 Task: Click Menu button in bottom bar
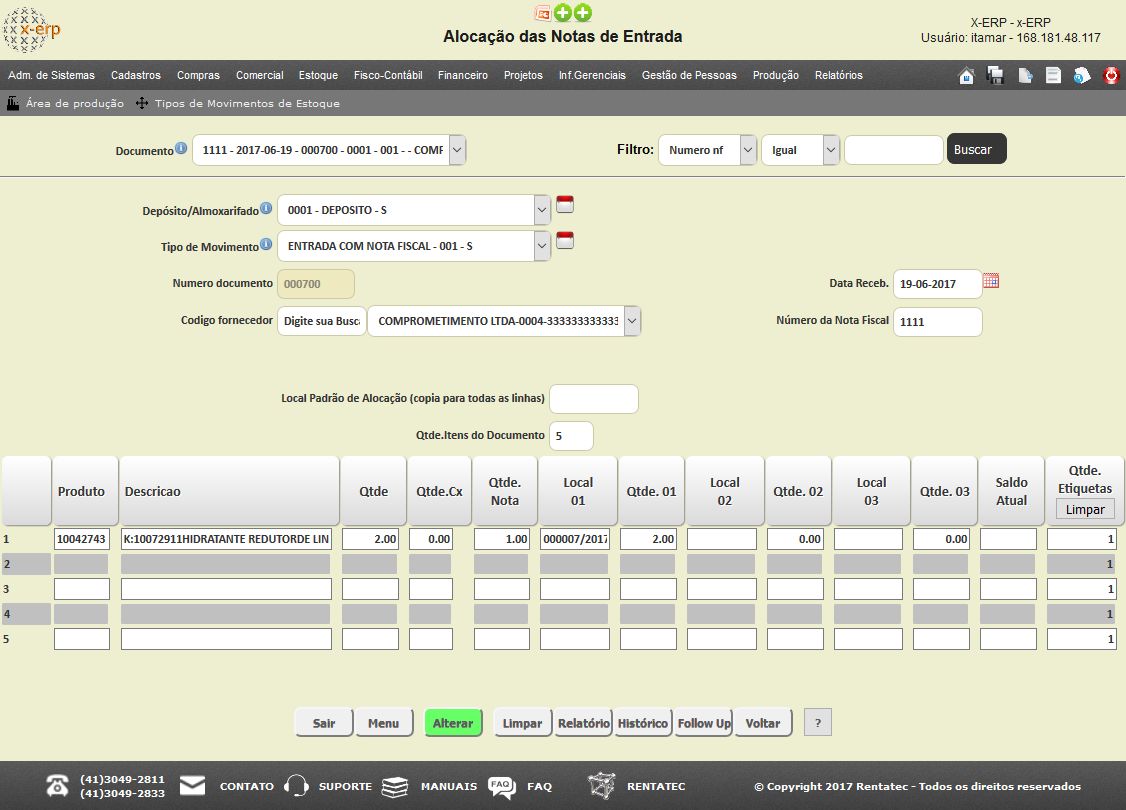point(383,723)
